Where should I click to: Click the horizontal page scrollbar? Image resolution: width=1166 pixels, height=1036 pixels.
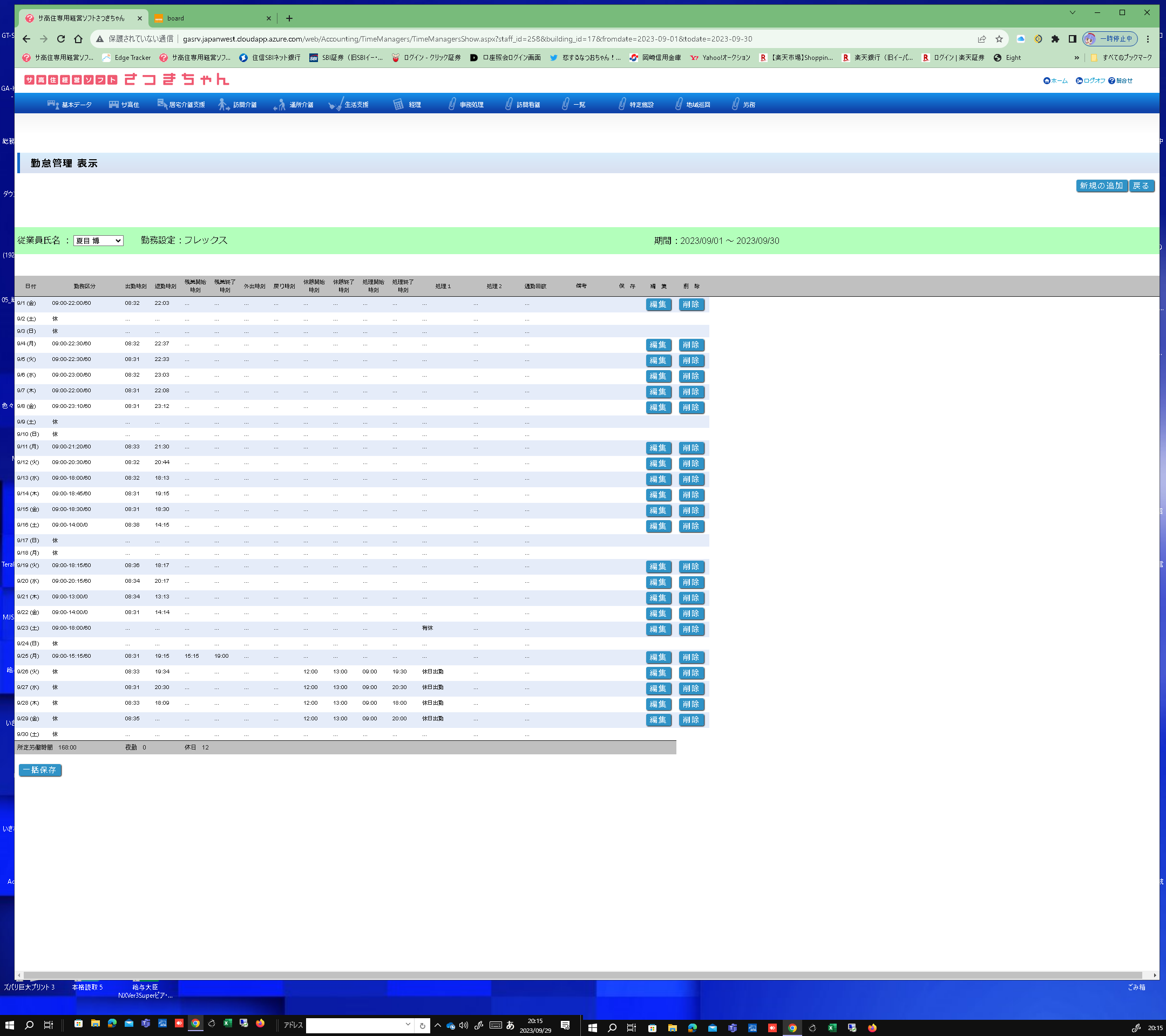582,975
